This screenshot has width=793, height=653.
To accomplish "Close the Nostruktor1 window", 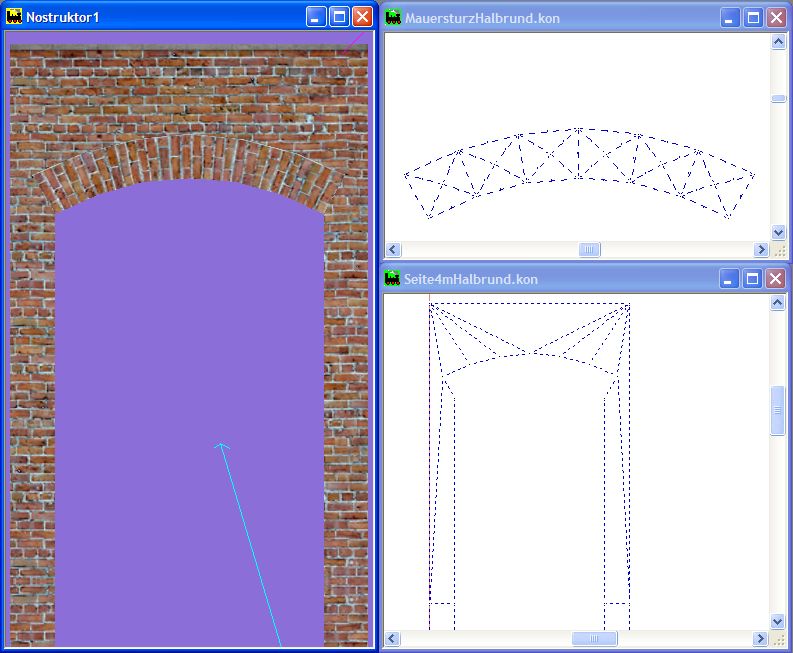I will pyautogui.click(x=362, y=17).
